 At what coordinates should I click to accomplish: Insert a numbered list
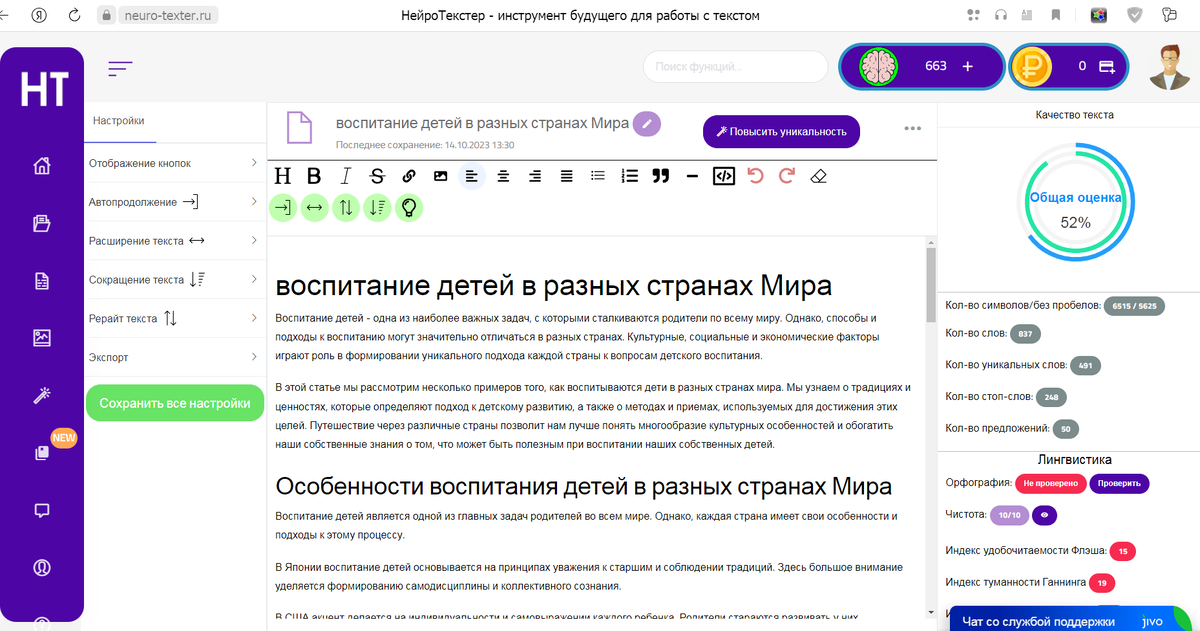[x=629, y=176]
